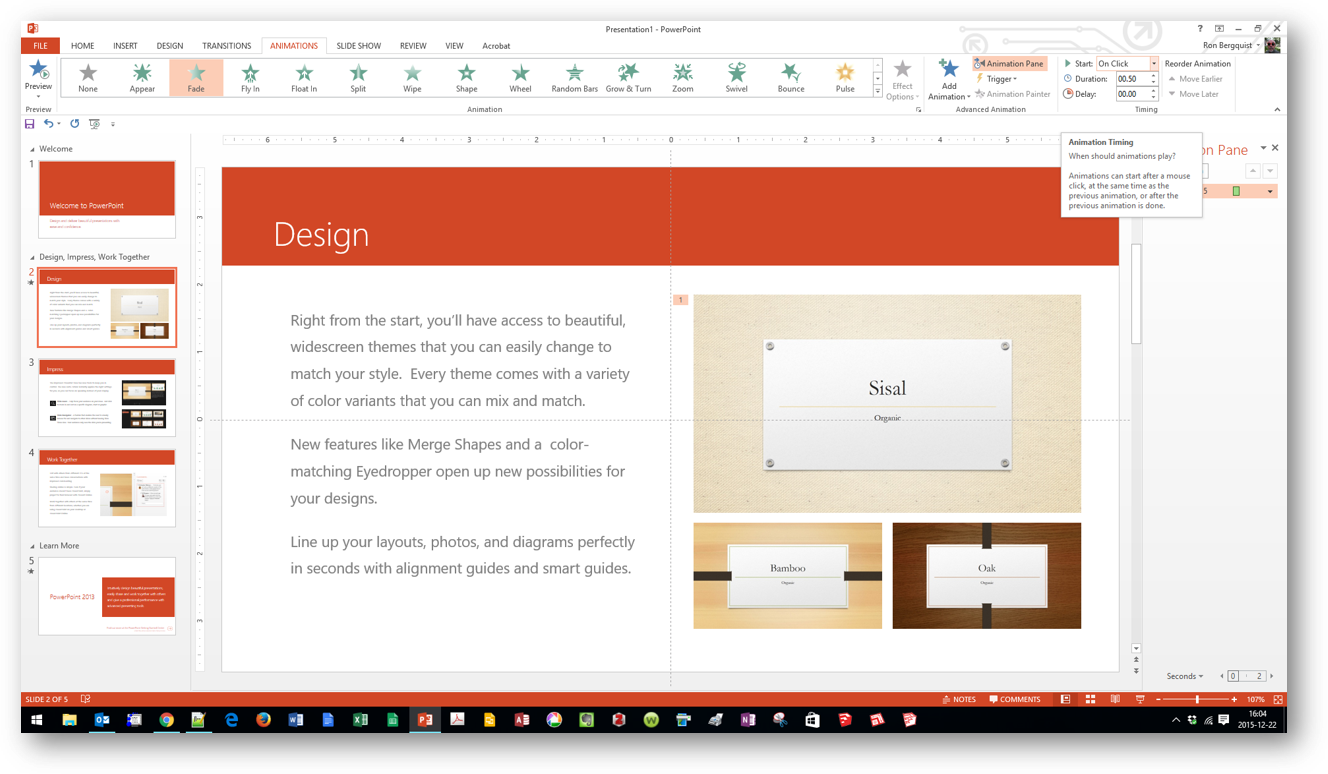
Task: Click the Zoom Out minus button
Action: 1158,699
